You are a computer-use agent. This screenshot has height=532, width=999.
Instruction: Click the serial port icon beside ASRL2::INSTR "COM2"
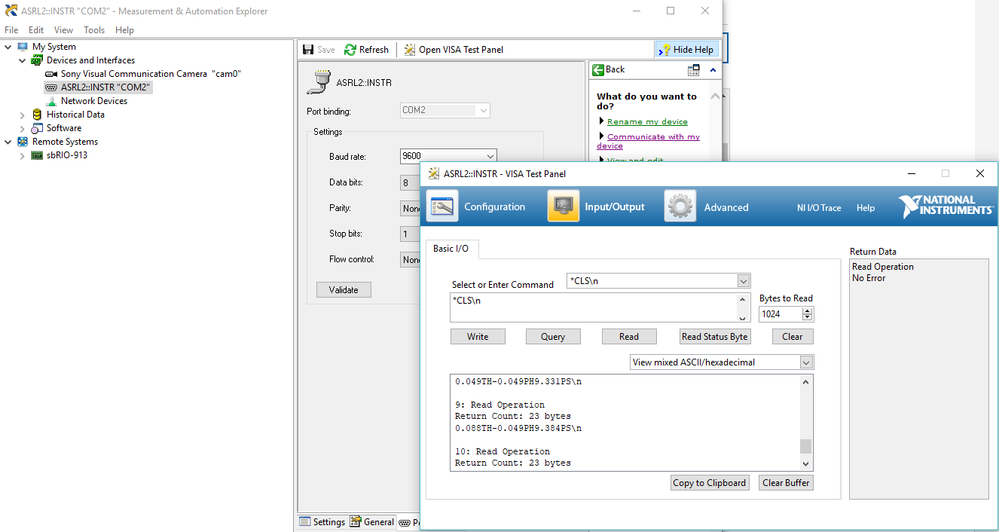coord(51,87)
